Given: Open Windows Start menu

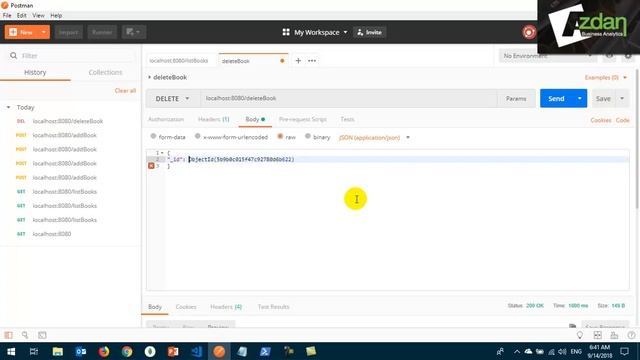Looking at the screenshot, I should tap(11, 351).
